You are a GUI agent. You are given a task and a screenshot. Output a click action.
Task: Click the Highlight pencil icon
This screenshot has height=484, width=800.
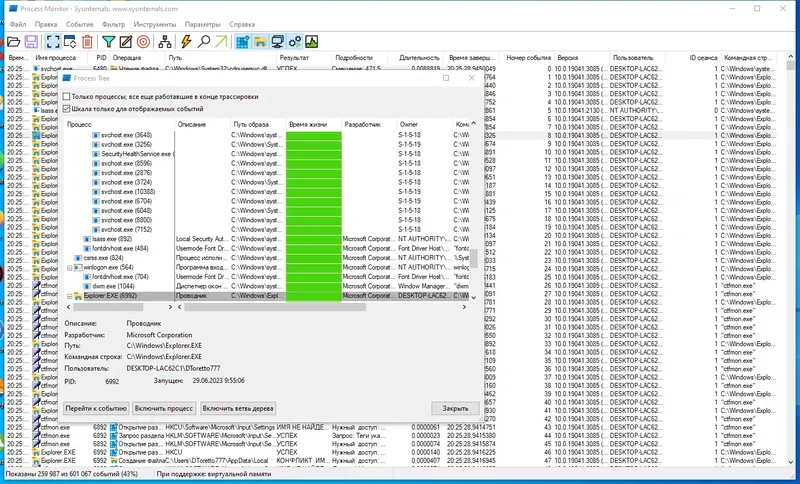point(126,42)
